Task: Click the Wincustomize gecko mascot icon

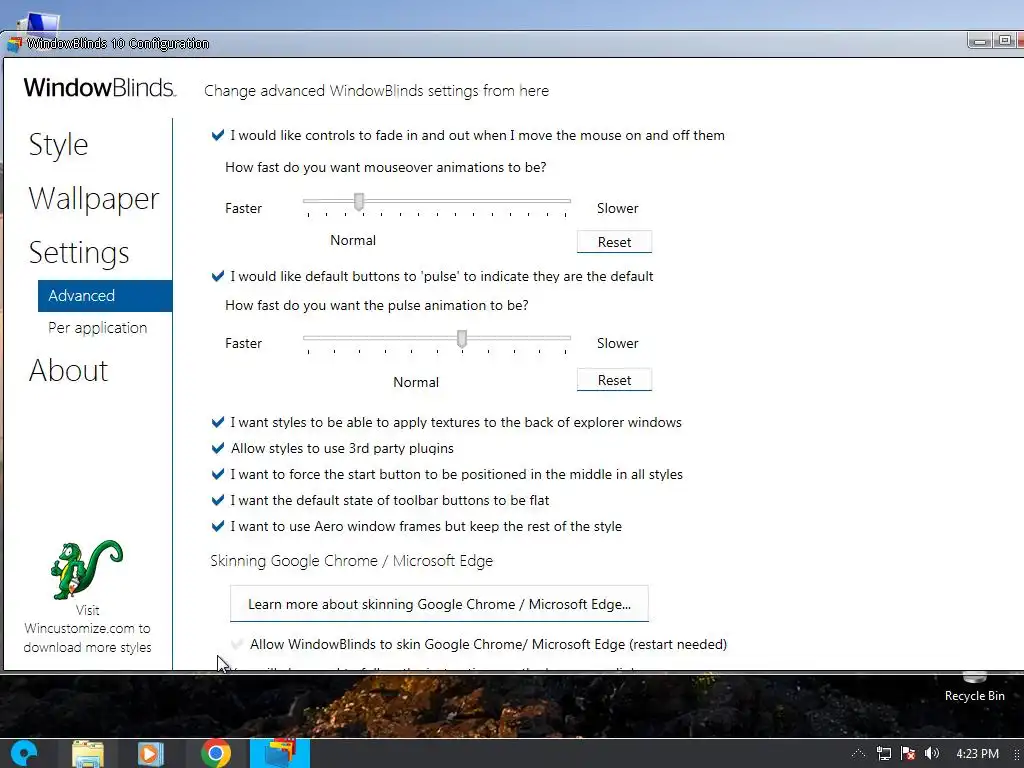Action: tap(86, 569)
